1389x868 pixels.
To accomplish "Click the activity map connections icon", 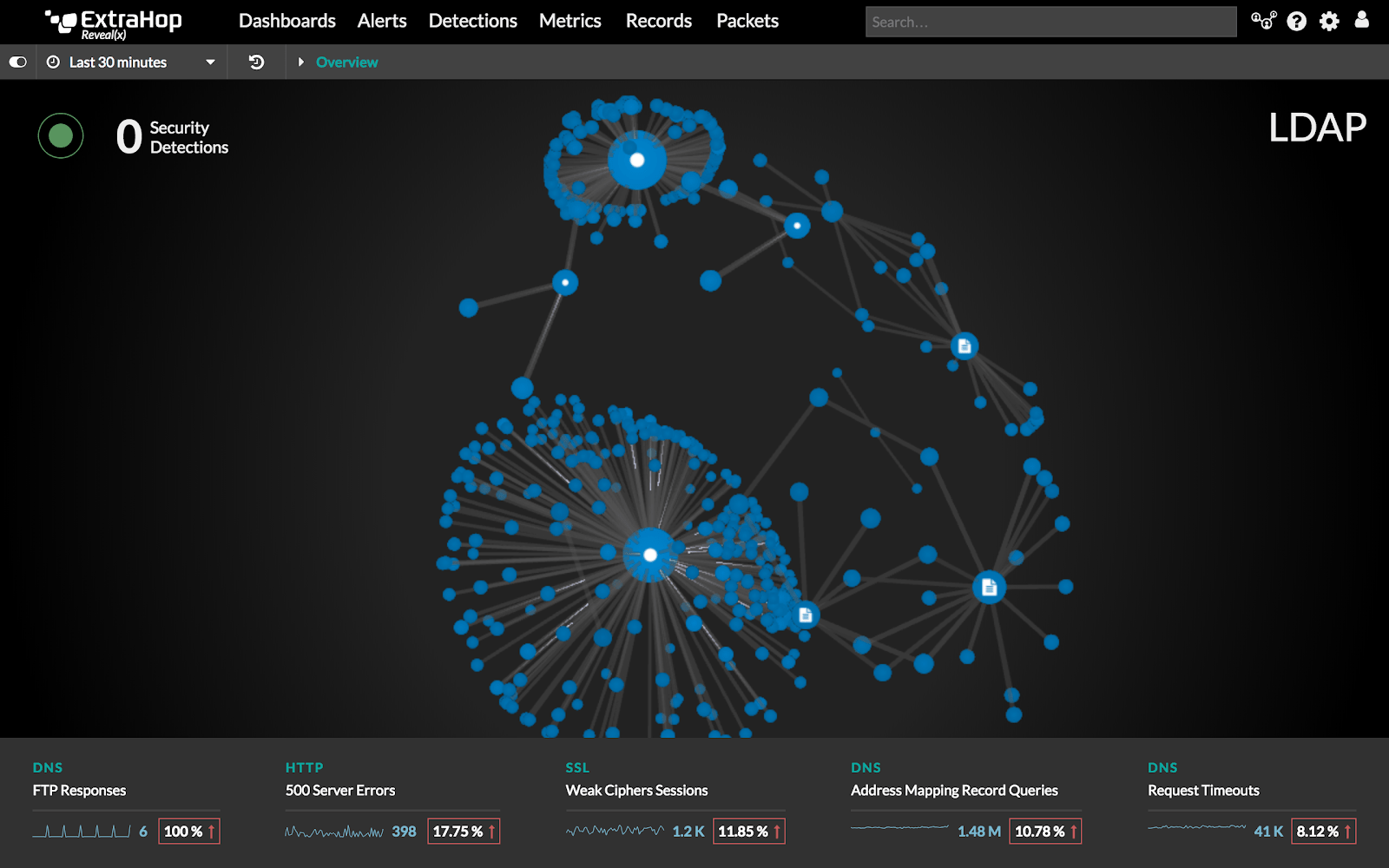I will [x=1263, y=21].
